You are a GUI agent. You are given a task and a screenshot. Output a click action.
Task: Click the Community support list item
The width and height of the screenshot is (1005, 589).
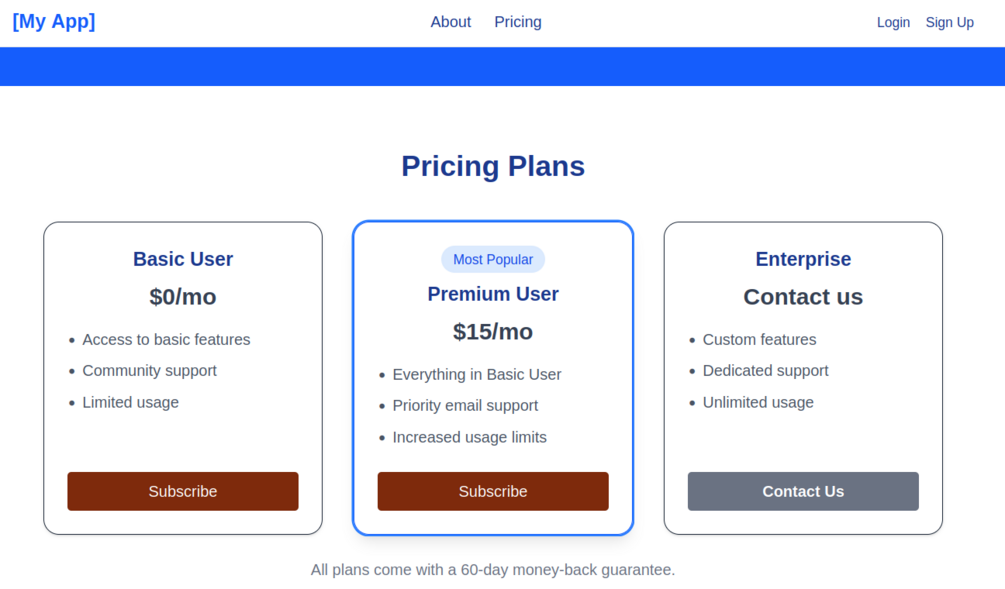coord(149,370)
